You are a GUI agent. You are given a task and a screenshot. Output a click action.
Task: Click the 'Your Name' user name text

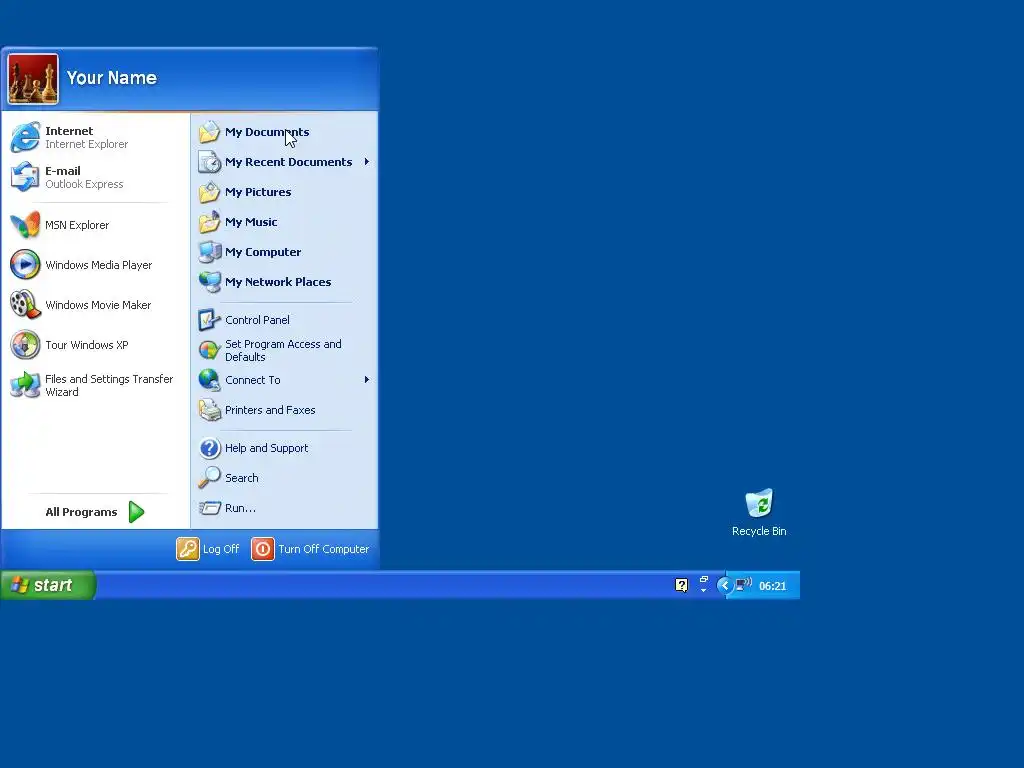112,78
